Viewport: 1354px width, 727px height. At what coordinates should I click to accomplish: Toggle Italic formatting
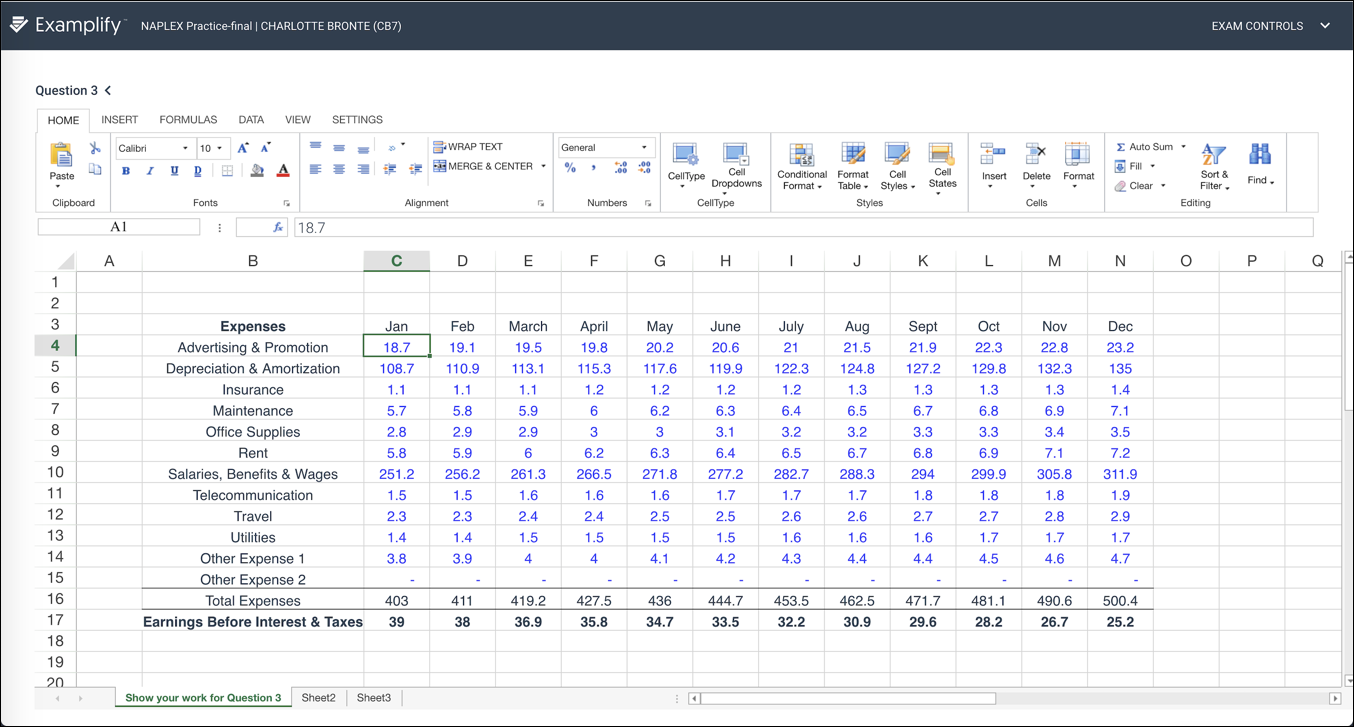[x=150, y=171]
